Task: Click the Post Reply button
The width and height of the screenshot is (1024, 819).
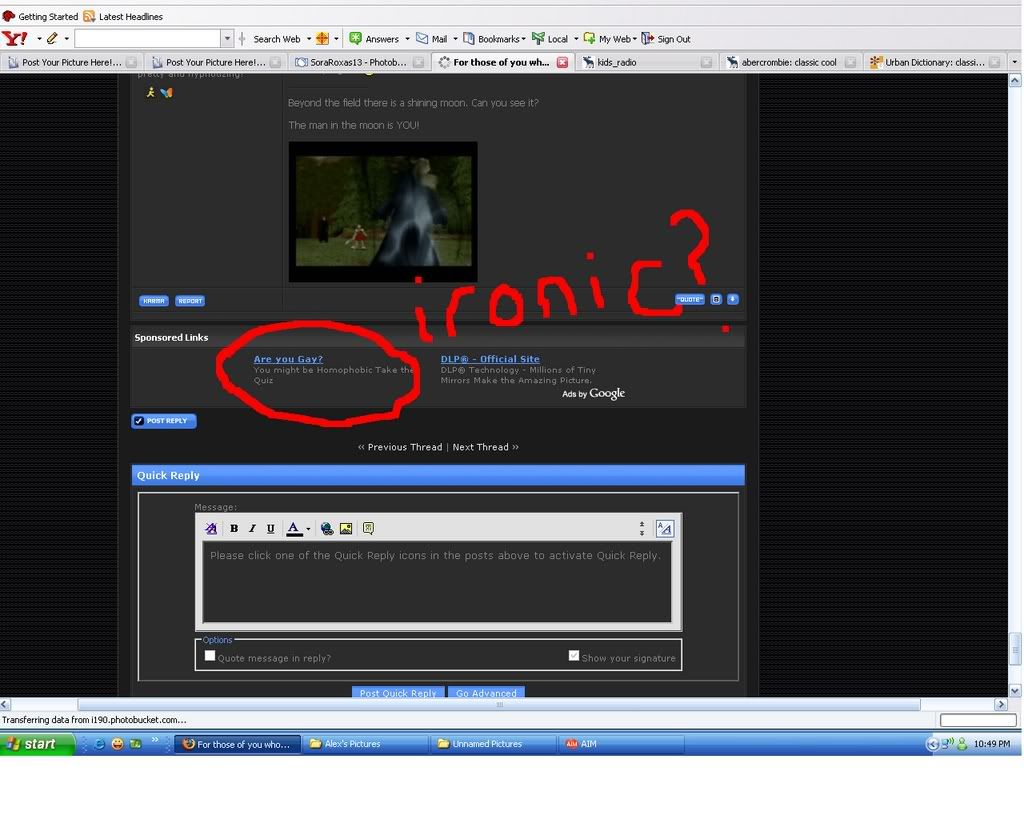Action: click(x=164, y=421)
